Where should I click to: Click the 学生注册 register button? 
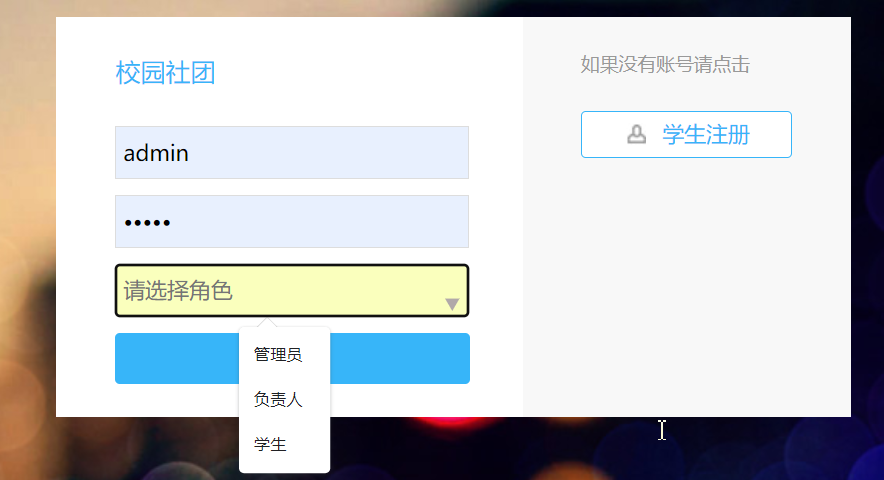[x=686, y=134]
